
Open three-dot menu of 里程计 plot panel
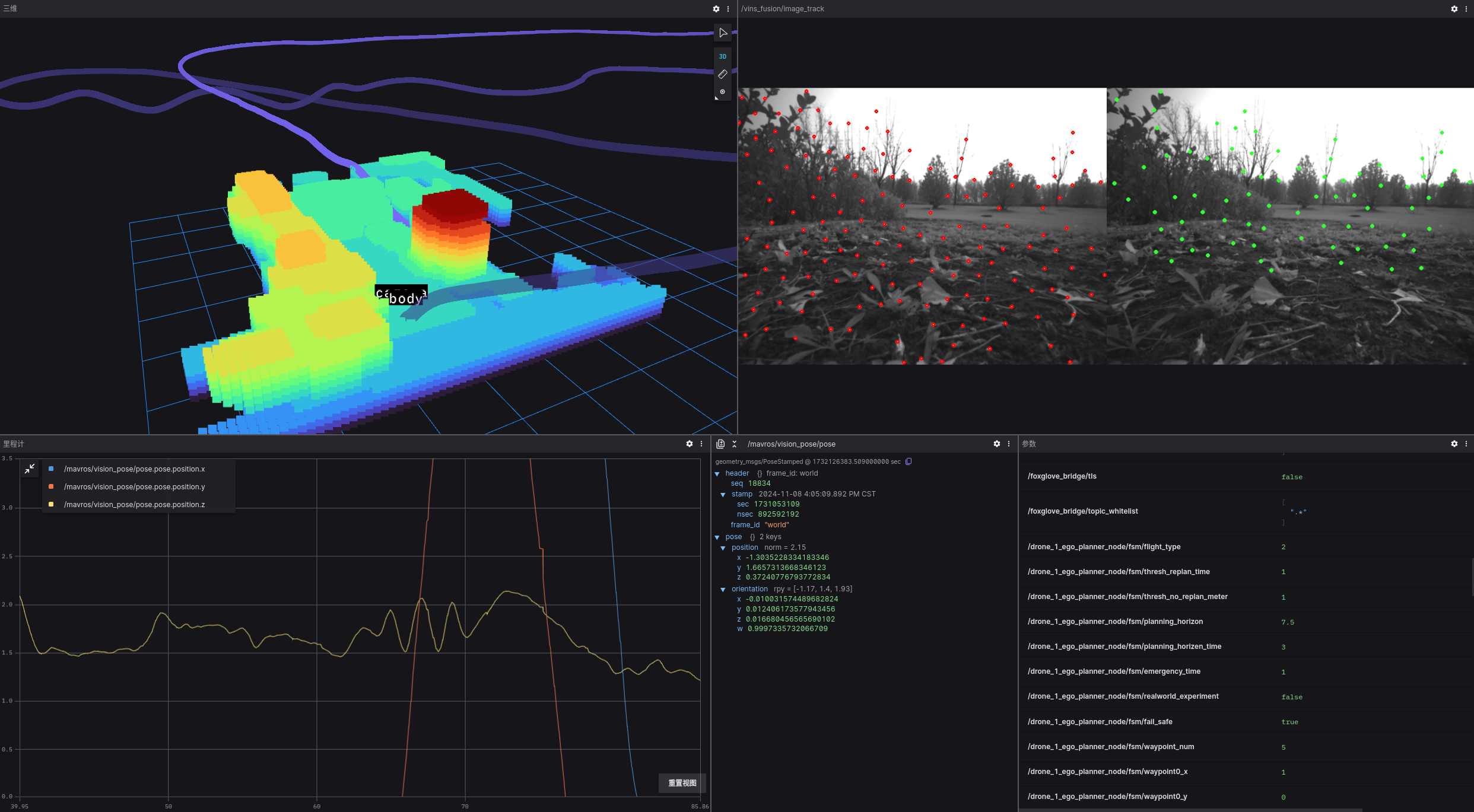click(x=701, y=444)
